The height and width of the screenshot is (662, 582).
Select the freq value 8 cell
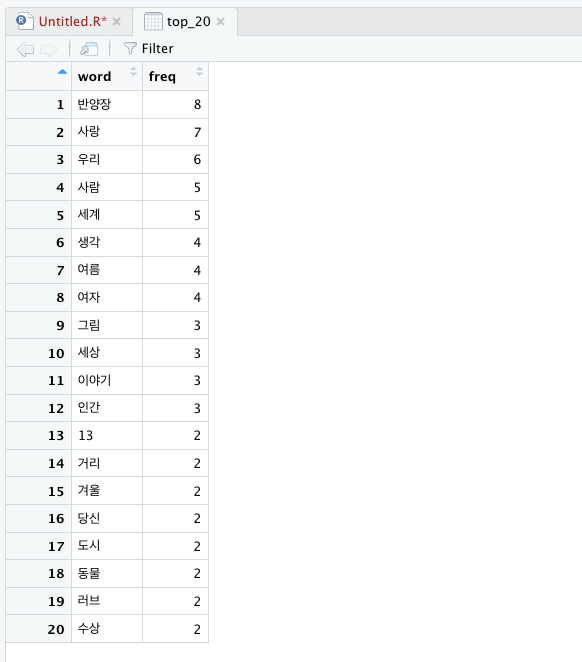coord(176,104)
